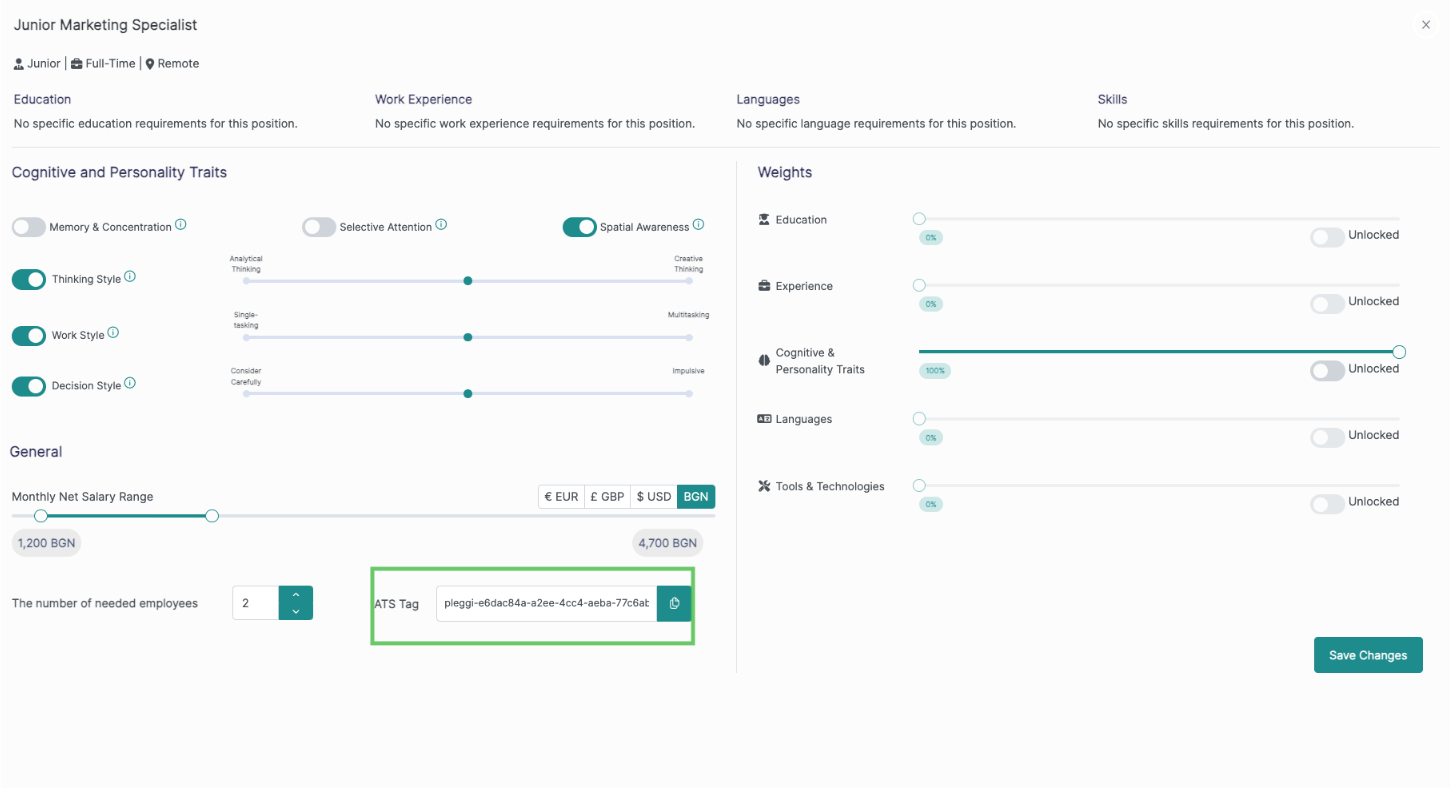This screenshot has width=1450, height=788.
Task: Close the Junior Marketing Specialist dialog
Action: click(x=1426, y=25)
